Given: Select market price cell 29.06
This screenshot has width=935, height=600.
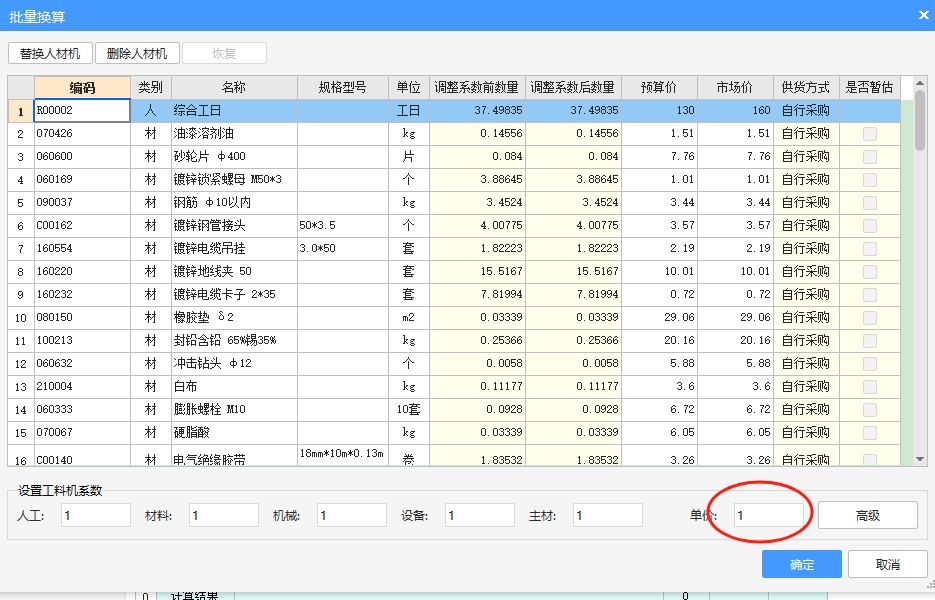Looking at the screenshot, I should click(x=735, y=317).
